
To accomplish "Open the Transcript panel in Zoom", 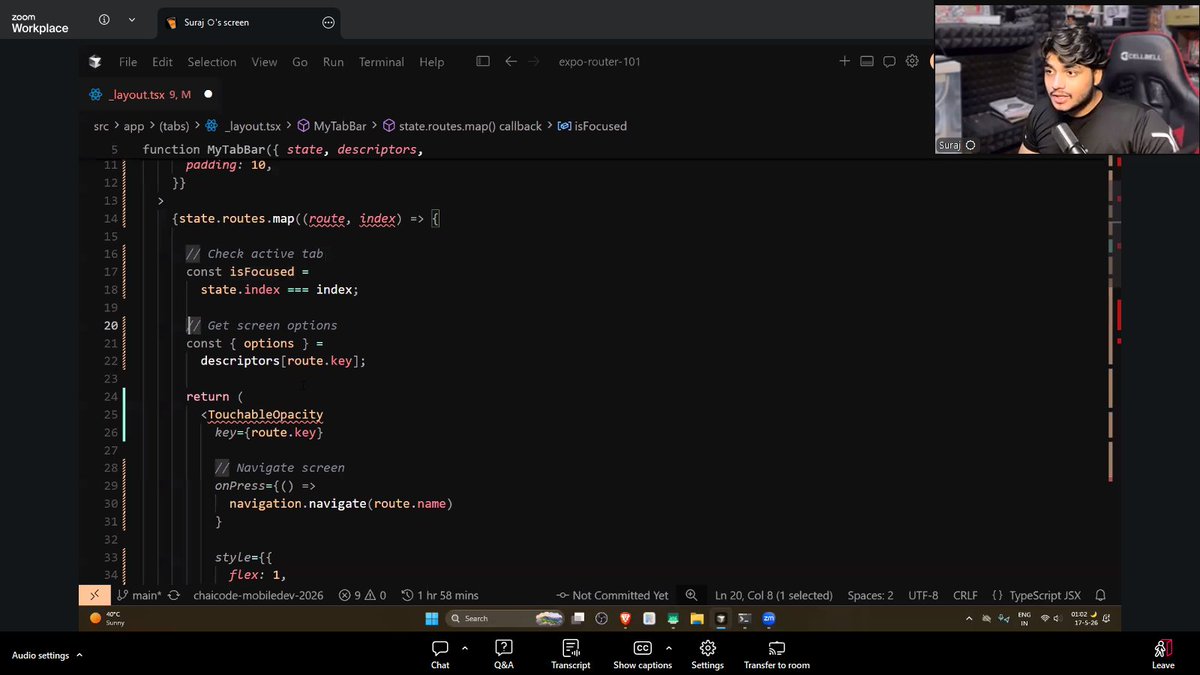I will [570, 655].
